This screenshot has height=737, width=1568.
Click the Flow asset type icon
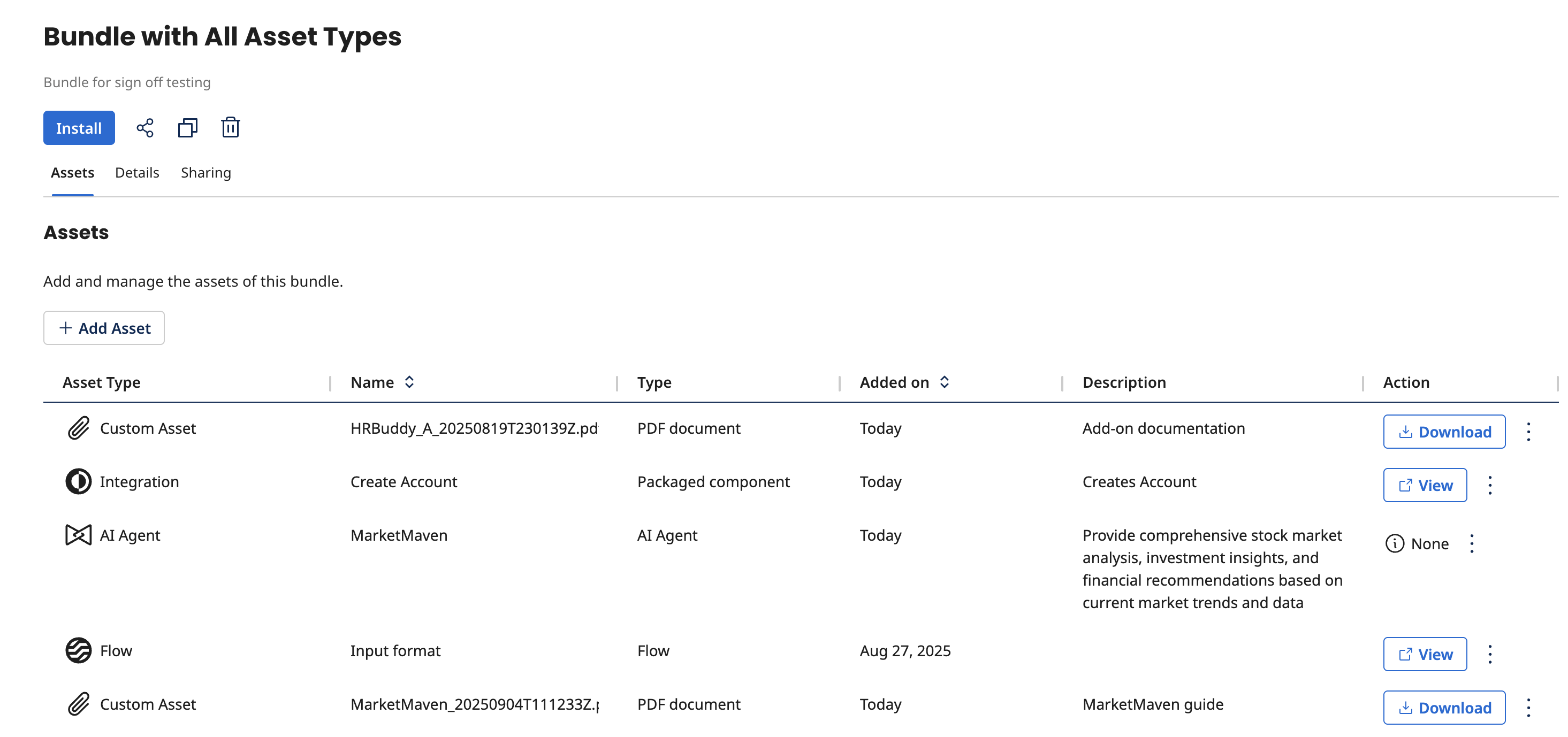coord(79,651)
